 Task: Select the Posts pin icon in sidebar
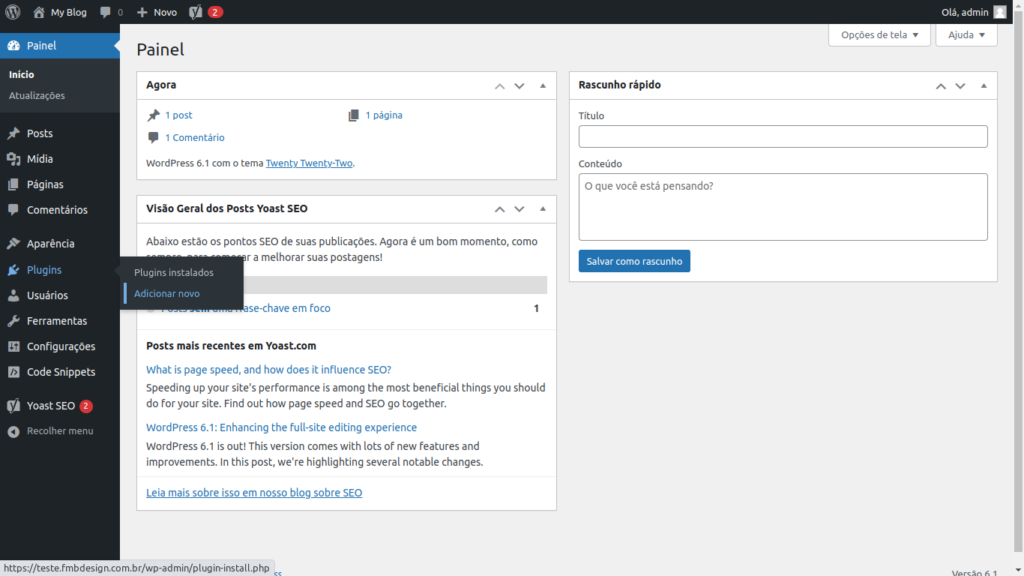[12, 133]
